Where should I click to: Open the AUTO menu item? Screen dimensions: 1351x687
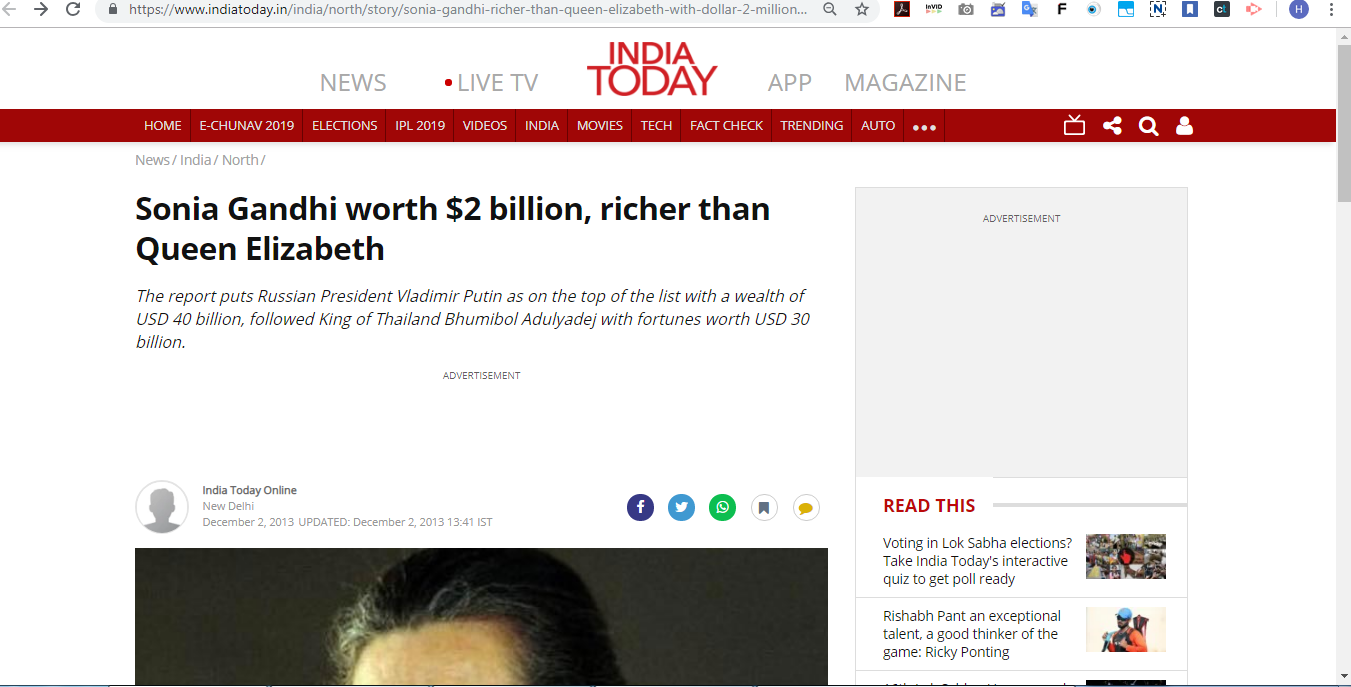click(x=878, y=126)
